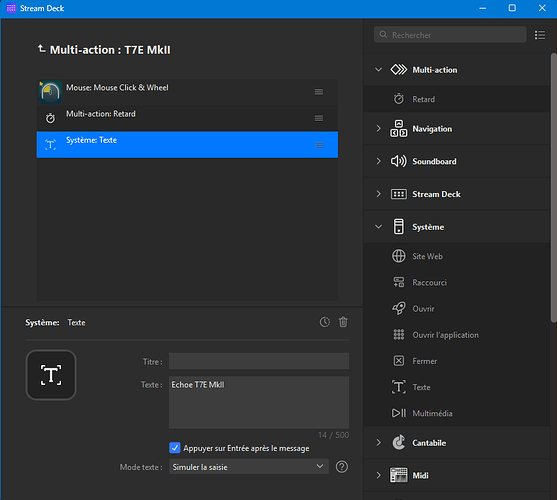Viewport: 557px width, 500px height.
Task: Expand the Cantabile plugin category
Action: [379, 442]
